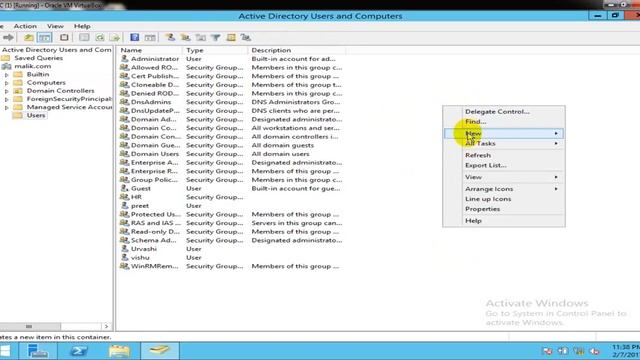The image size is (640, 360).
Task: Expand the Domain Controllers tree node
Action: click(7, 91)
